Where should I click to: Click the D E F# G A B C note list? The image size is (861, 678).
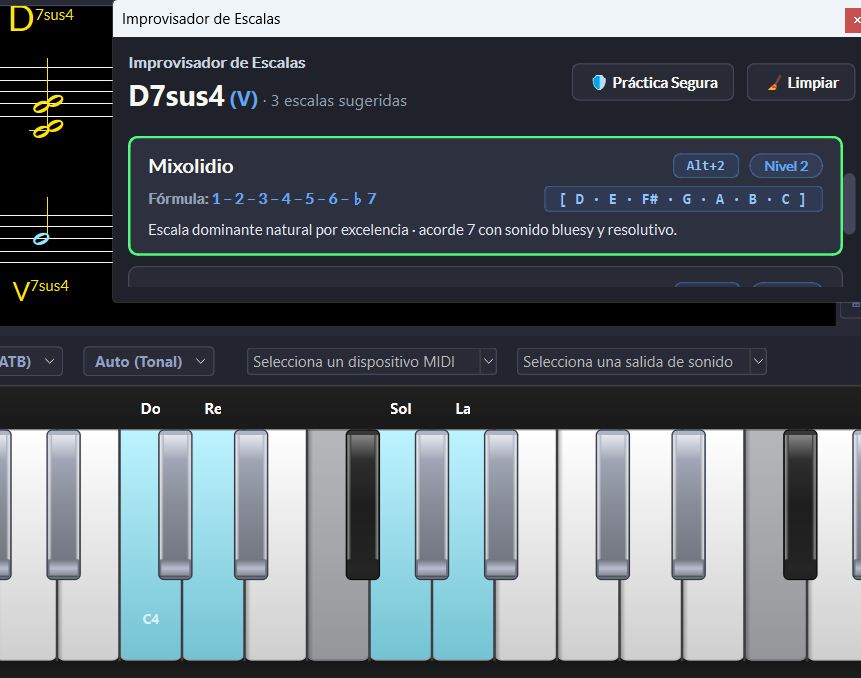click(683, 199)
